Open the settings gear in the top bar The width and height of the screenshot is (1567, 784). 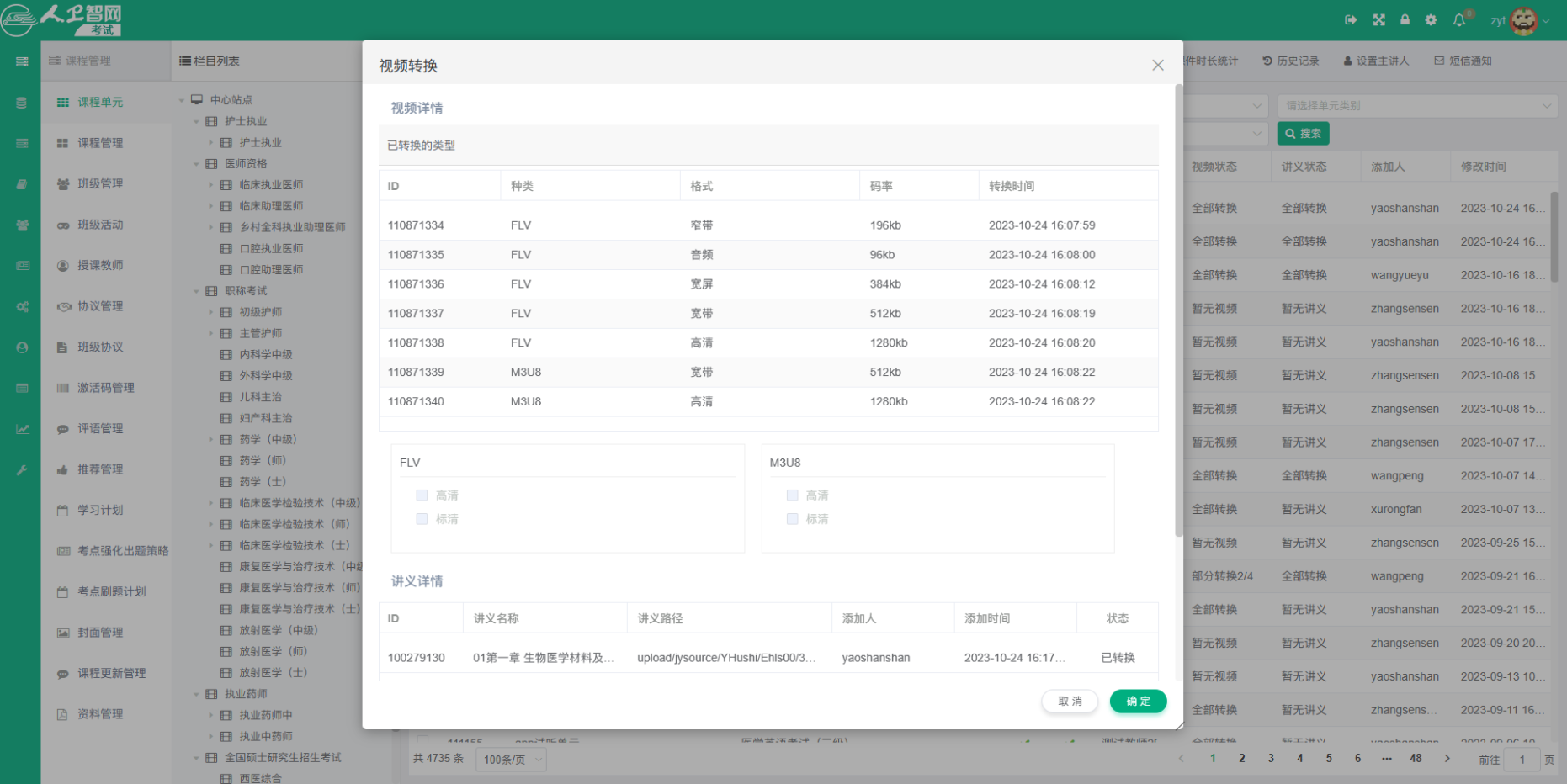(1431, 19)
